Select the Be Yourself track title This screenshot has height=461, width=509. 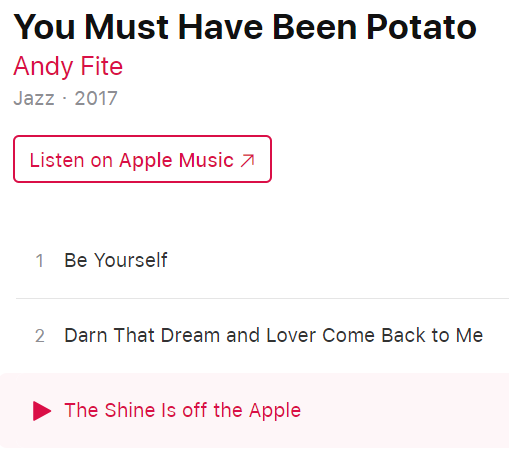coord(116,260)
